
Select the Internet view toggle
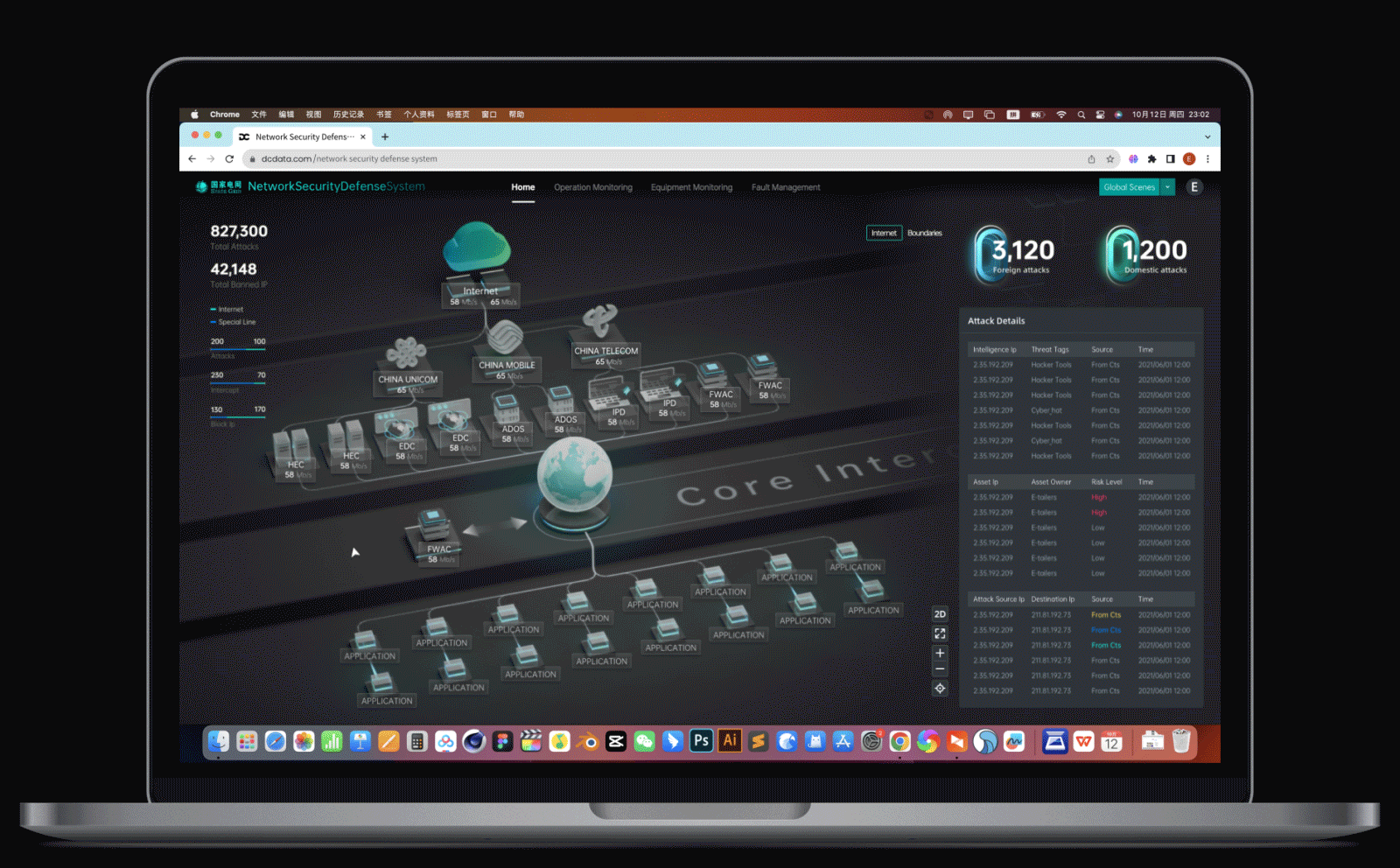884,233
